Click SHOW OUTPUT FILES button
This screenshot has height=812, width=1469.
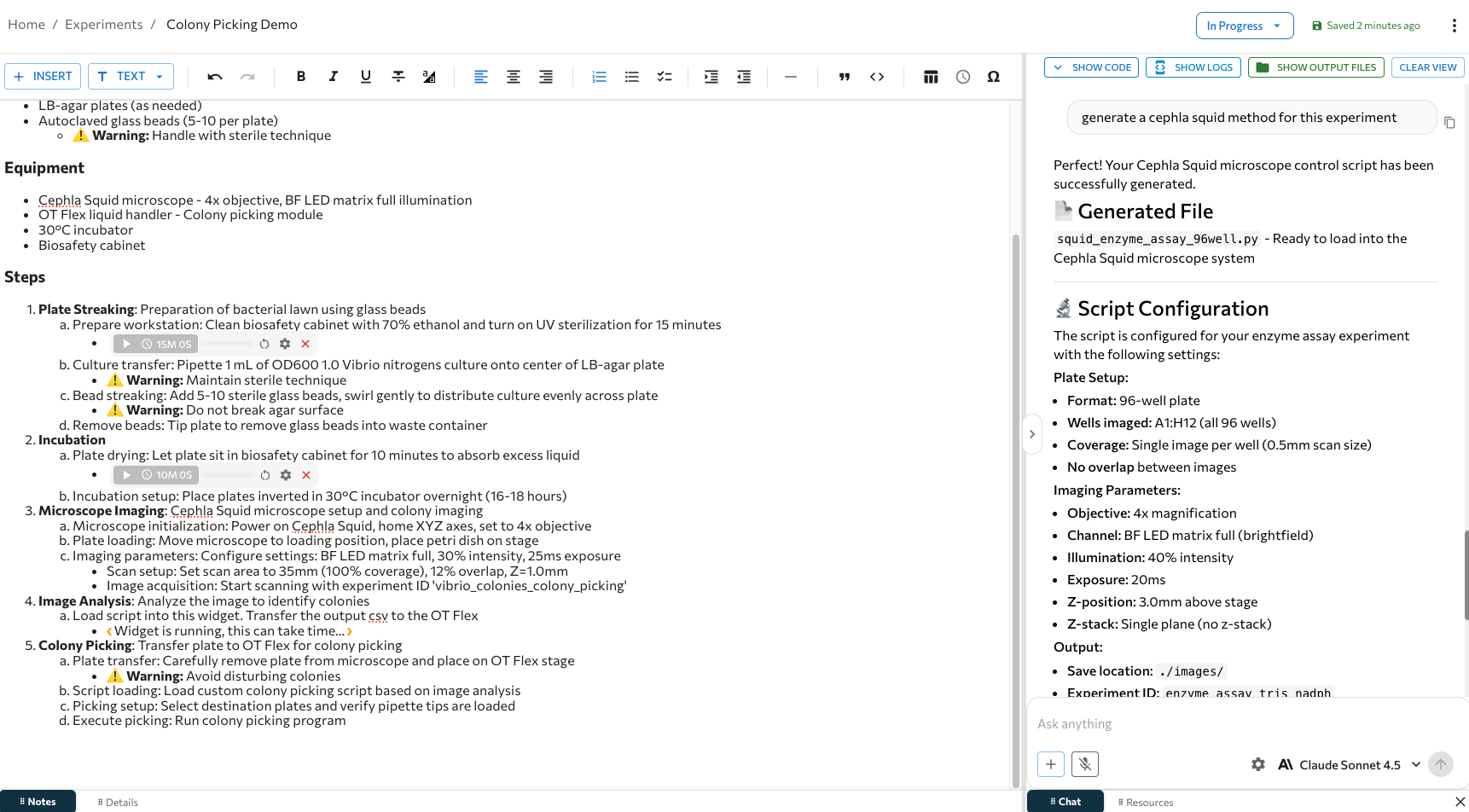tap(1316, 67)
